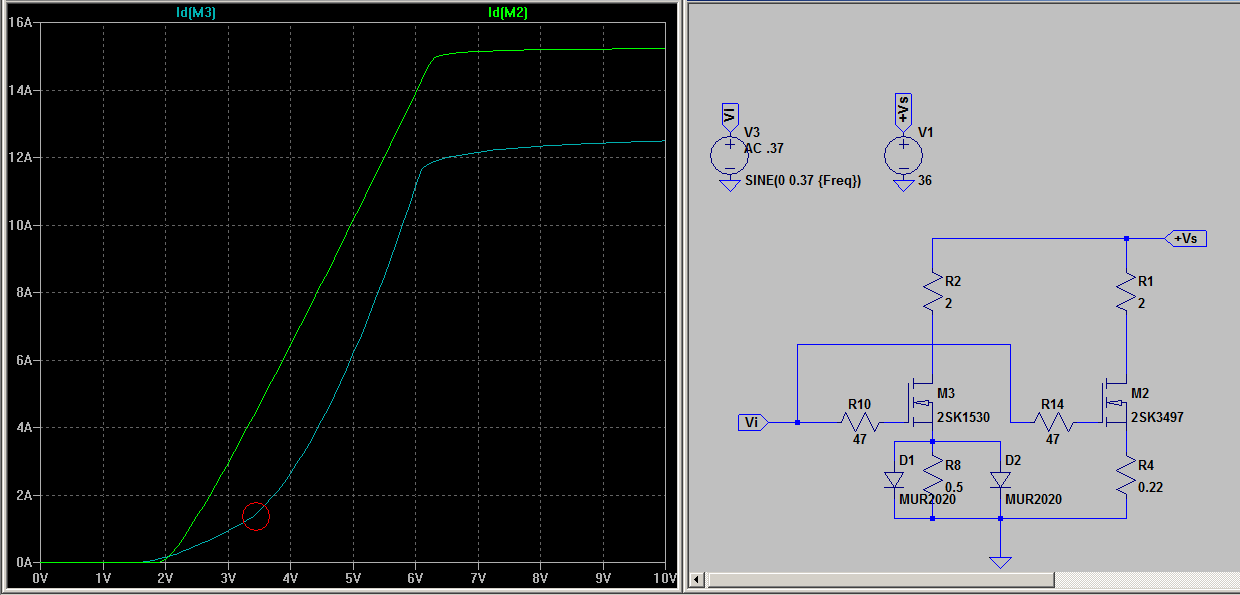Click the V1 voltage source symbol
Screen dimensions: 1240x595
coord(903,155)
